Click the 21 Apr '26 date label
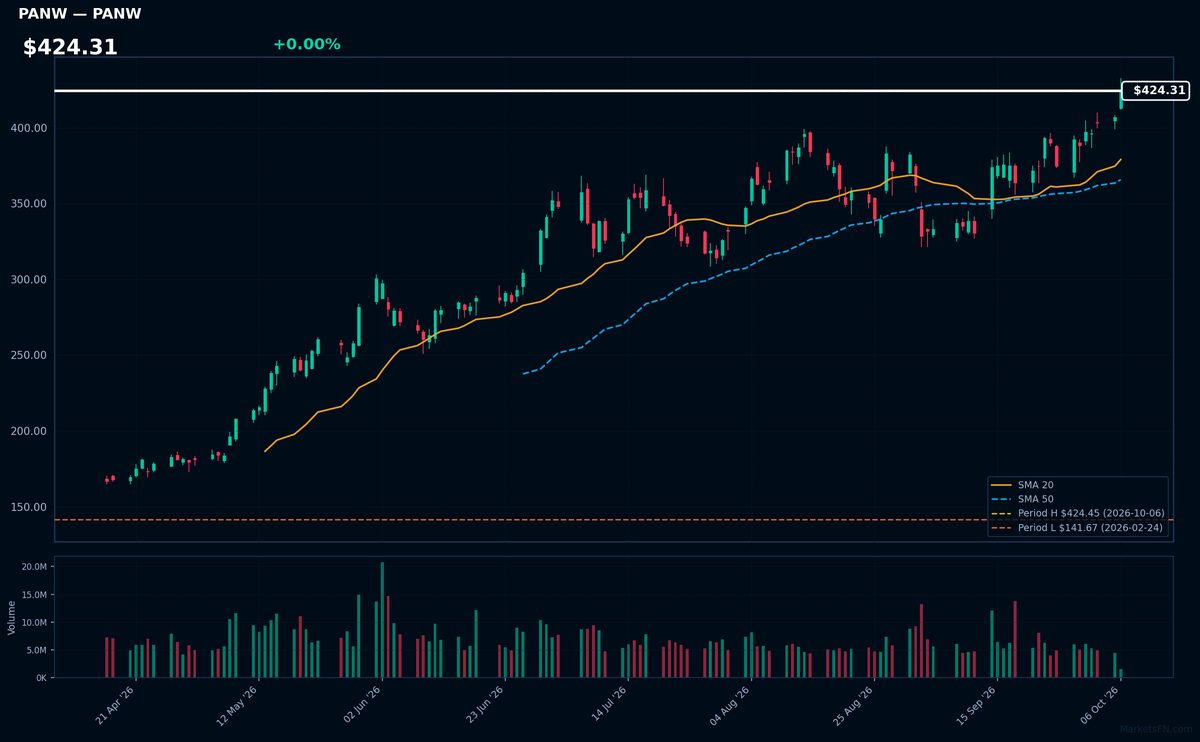This screenshot has width=1200, height=742. pyautogui.click(x=116, y=705)
